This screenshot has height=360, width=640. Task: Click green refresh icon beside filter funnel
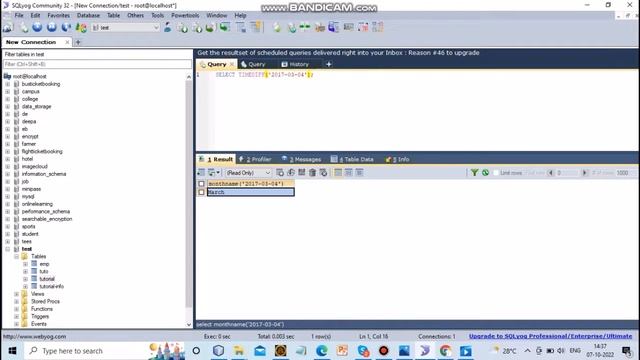(485, 173)
